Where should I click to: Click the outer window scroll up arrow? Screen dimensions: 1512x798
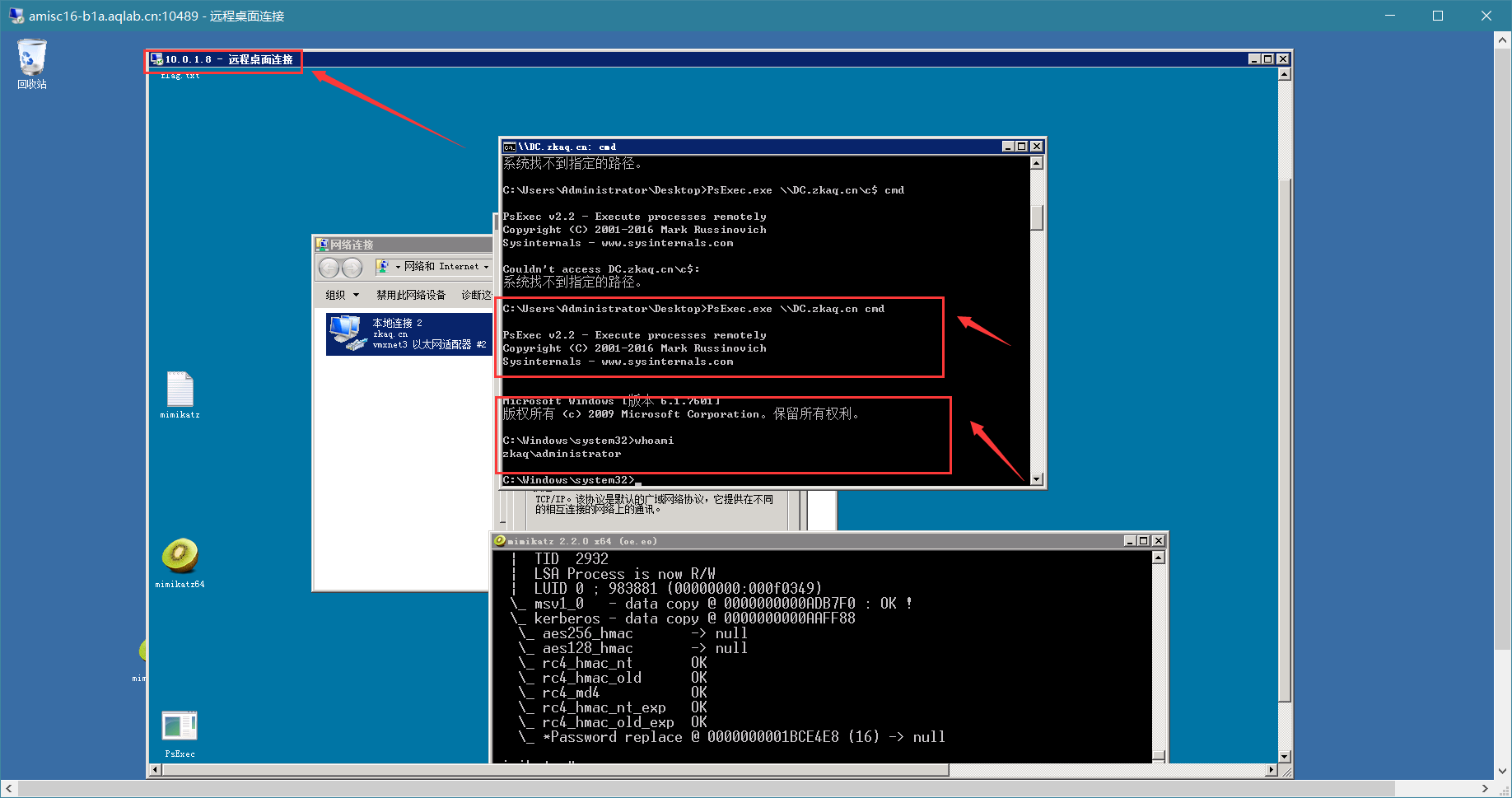[x=1503, y=40]
